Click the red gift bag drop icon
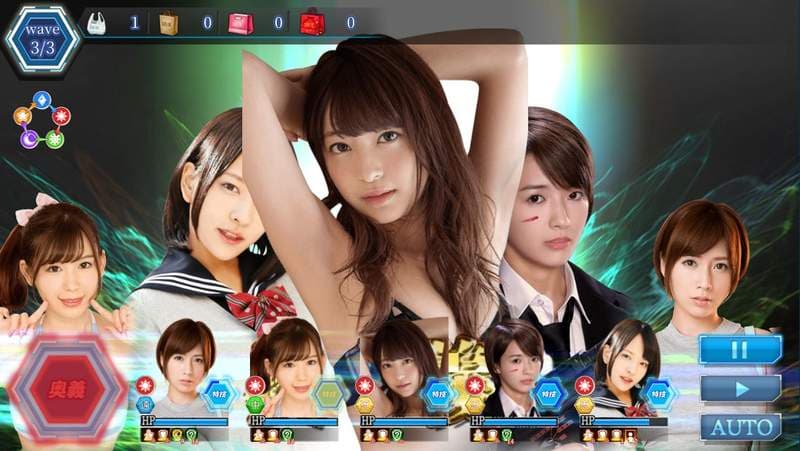Screen dimensions: 800x451 [314, 22]
